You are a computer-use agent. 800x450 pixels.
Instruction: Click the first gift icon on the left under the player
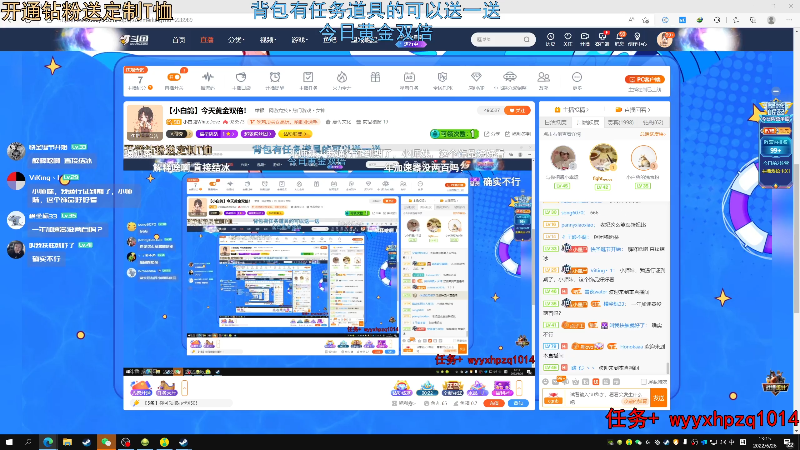coord(141,388)
